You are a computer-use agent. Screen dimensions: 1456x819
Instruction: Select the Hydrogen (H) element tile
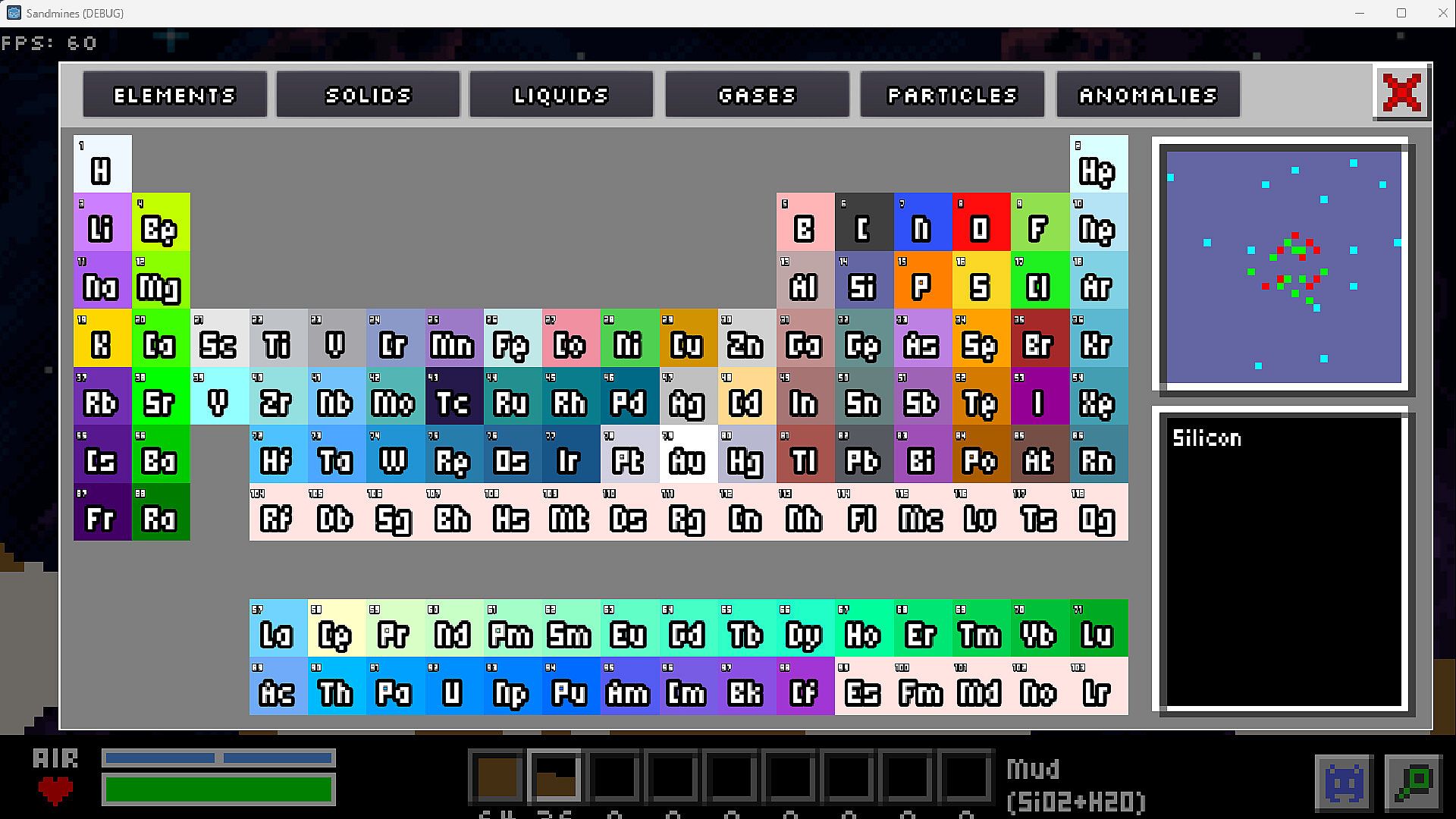tap(102, 164)
